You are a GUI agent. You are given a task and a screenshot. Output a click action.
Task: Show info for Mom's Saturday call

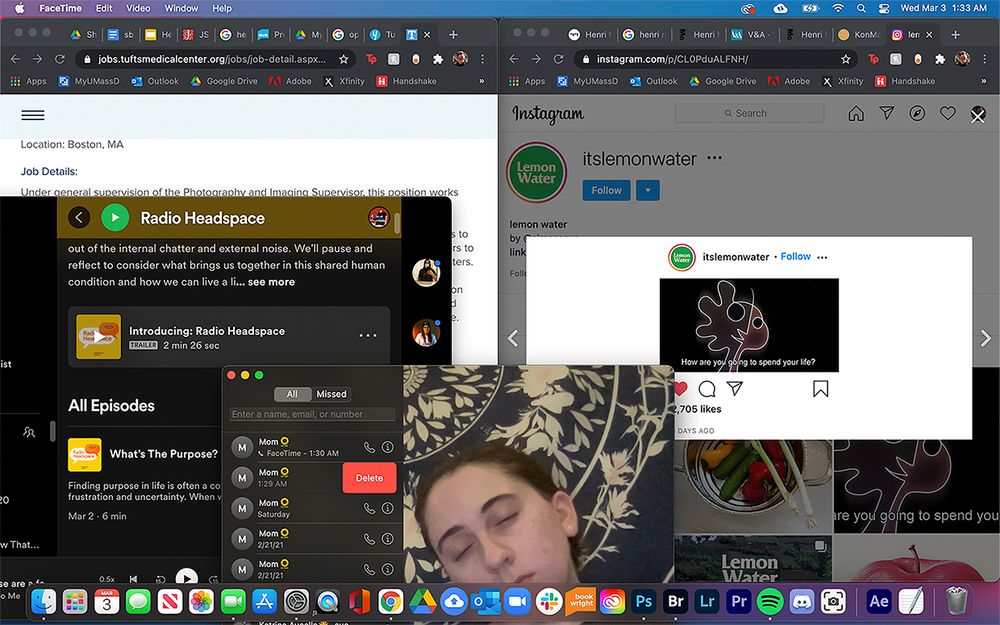click(387, 508)
